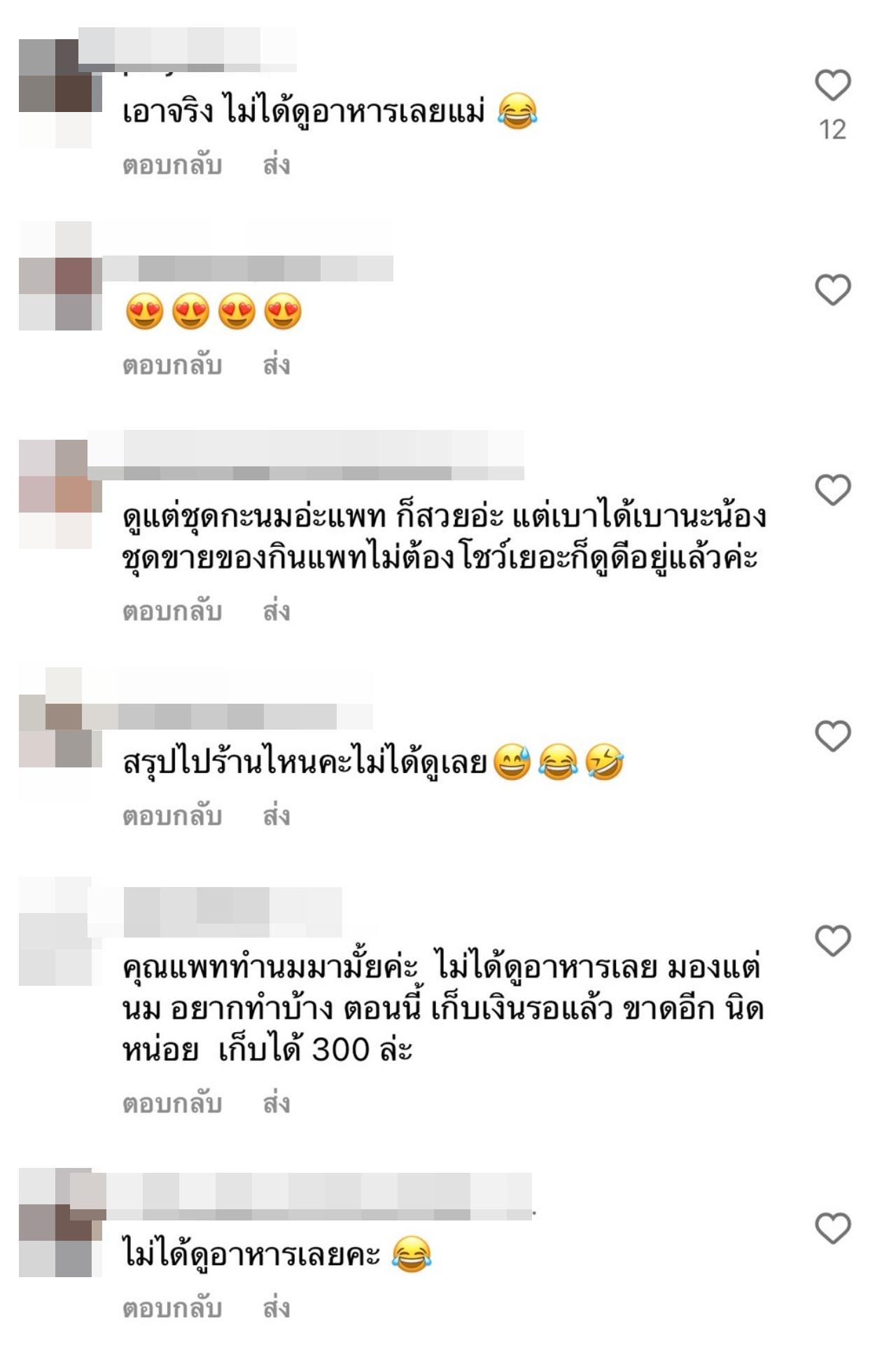Like the four heart-eyes emoji comment
Image resolution: width=896 pixels, height=1371 pixels.
832,290
